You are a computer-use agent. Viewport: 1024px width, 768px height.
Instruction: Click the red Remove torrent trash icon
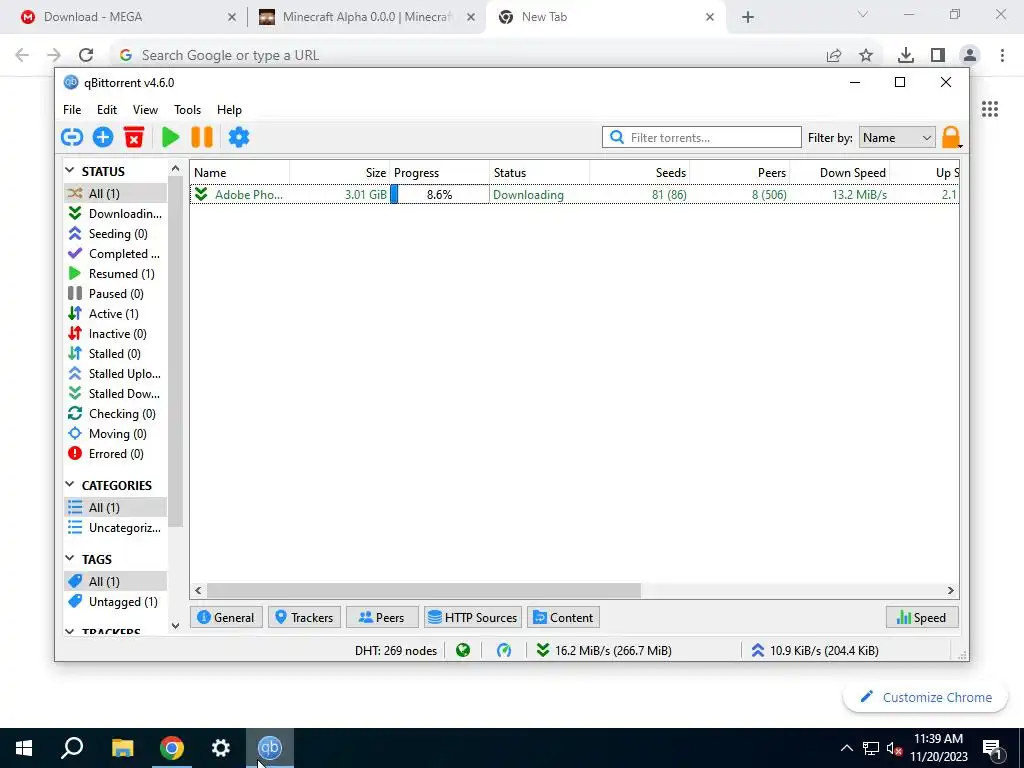134,137
